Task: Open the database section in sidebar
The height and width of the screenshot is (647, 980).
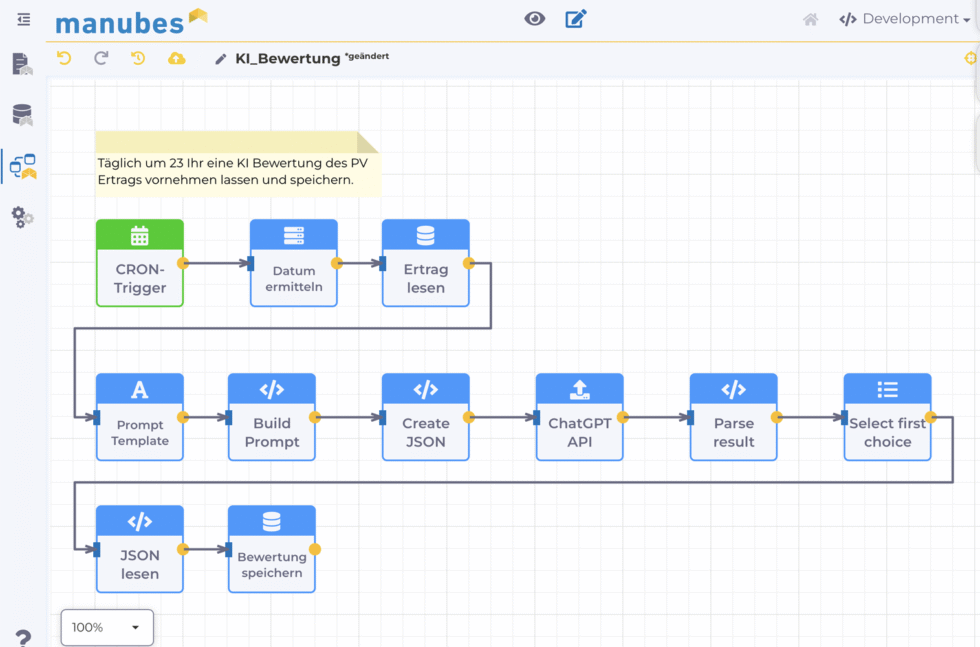Action: coord(22,115)
